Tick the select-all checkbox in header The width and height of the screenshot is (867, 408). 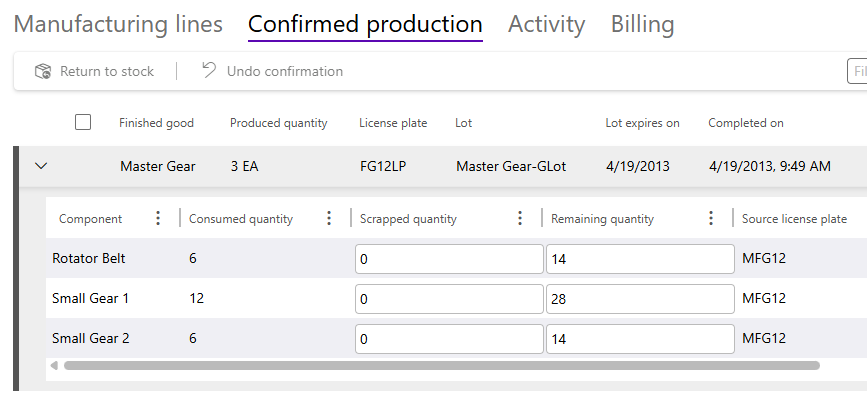(83, 122)
